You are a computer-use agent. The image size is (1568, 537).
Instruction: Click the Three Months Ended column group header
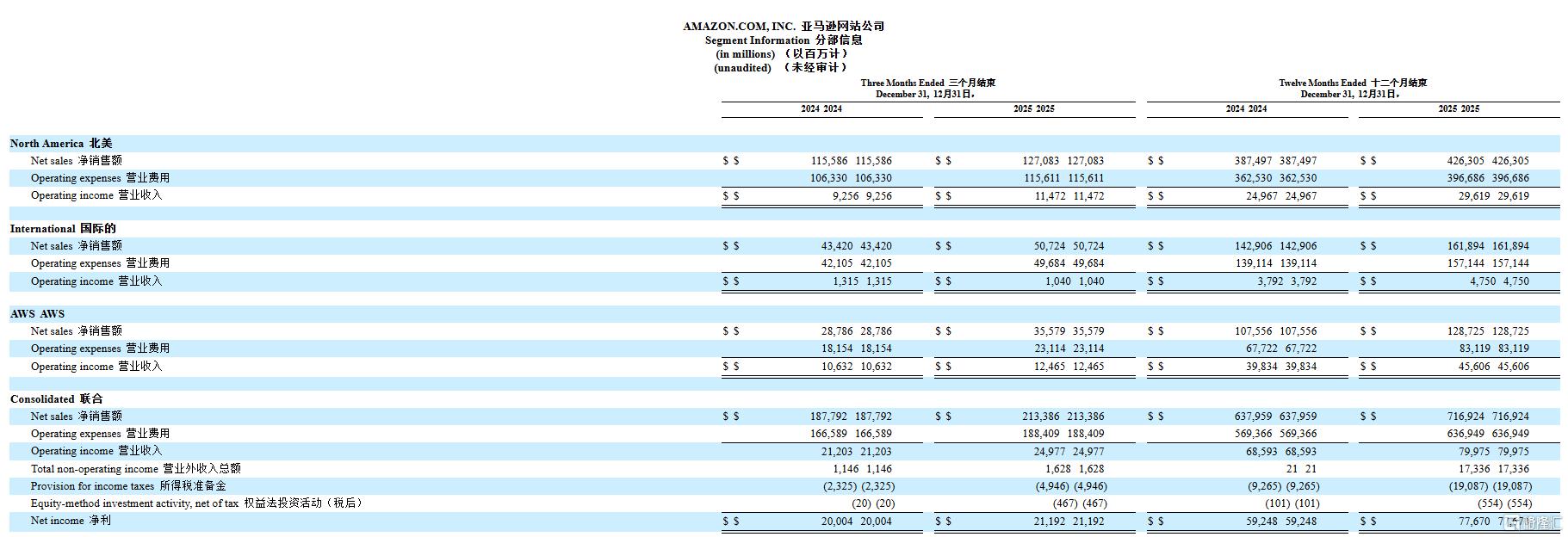point(927,83)
